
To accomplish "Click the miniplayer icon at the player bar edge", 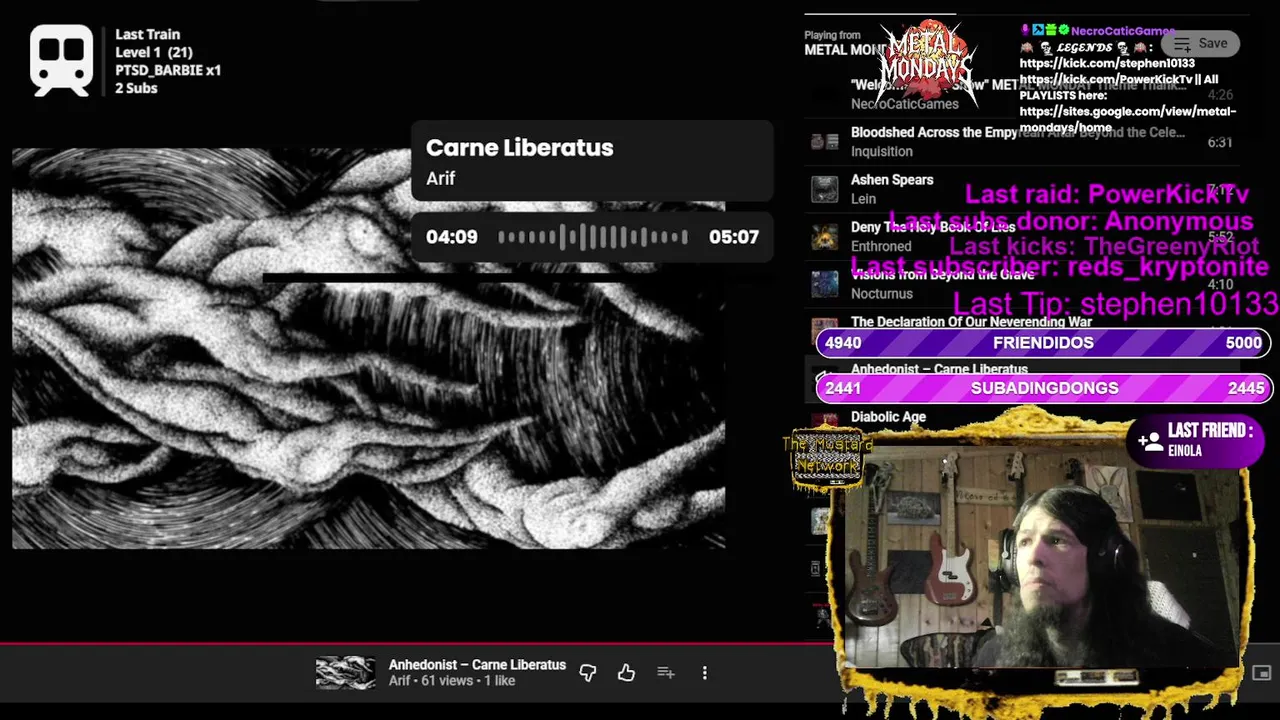I will click(x=1262, y=673).
